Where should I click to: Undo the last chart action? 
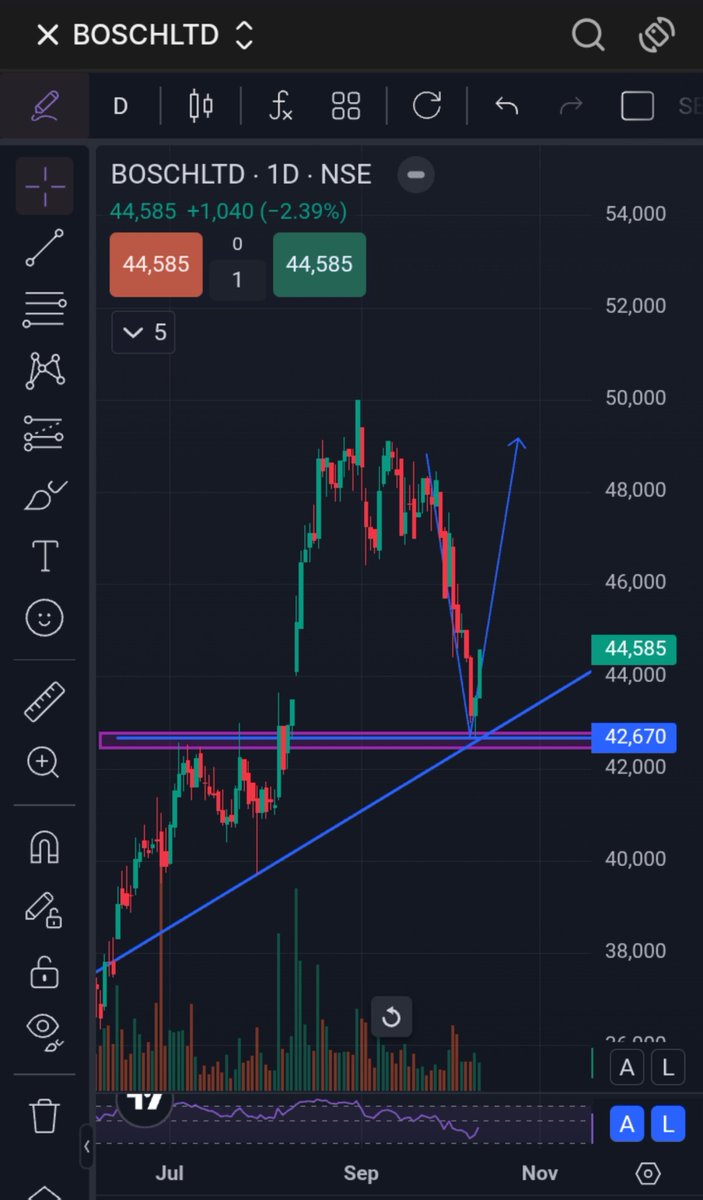[x=506, y=105]
